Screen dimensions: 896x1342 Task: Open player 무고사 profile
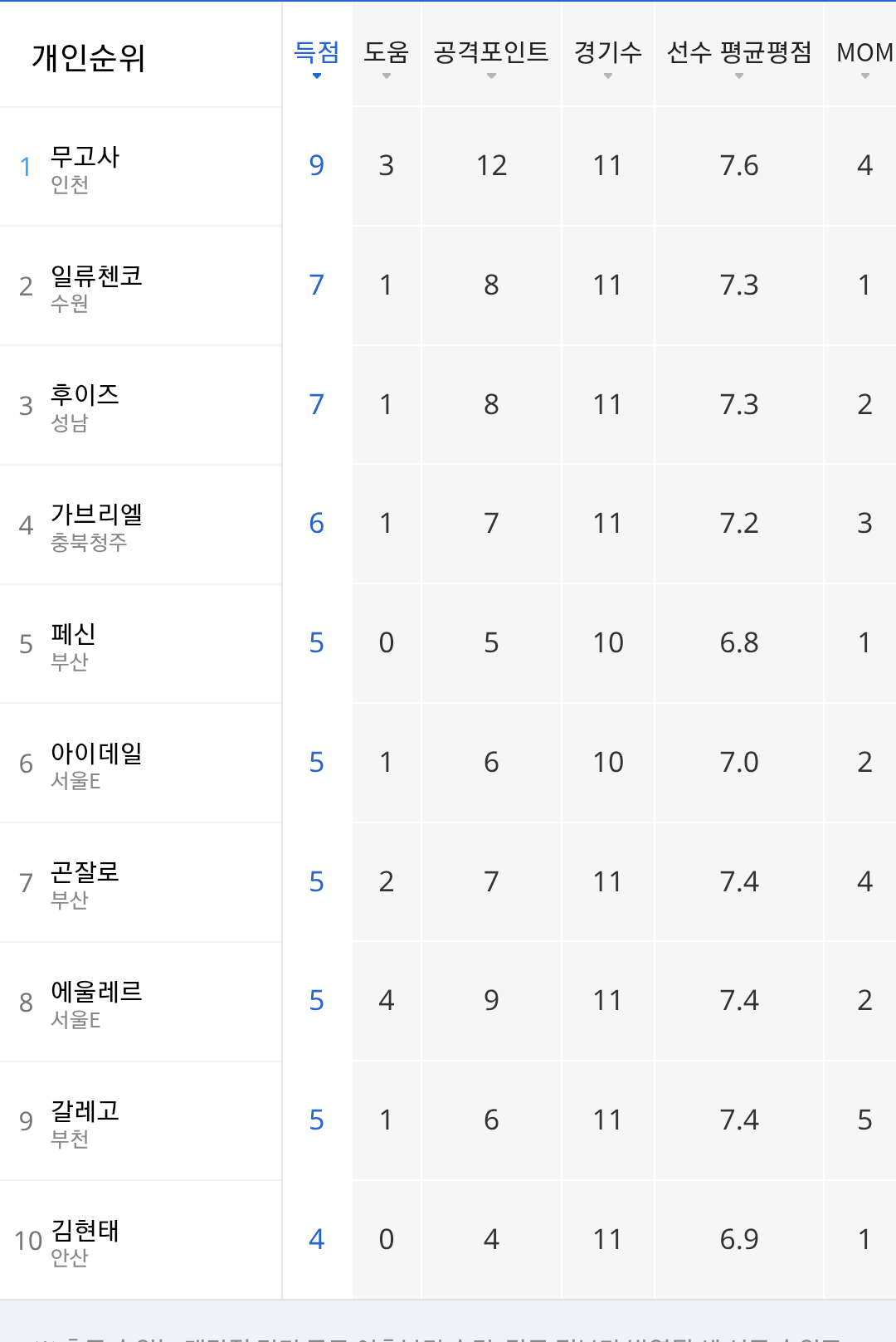[x=85, y=157]
